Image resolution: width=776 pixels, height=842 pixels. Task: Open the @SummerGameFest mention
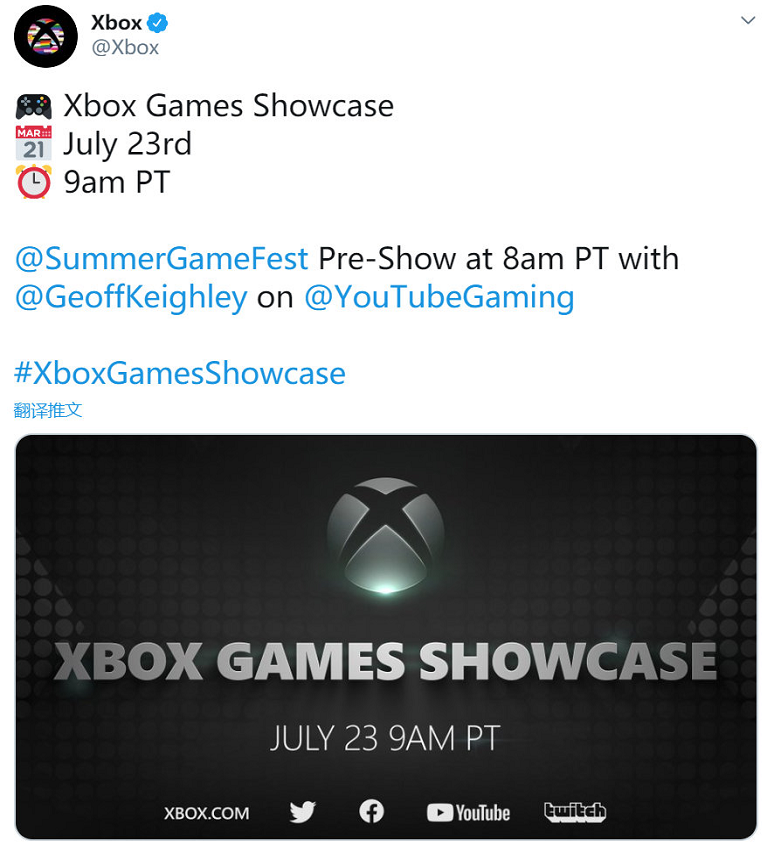[162, 259]
